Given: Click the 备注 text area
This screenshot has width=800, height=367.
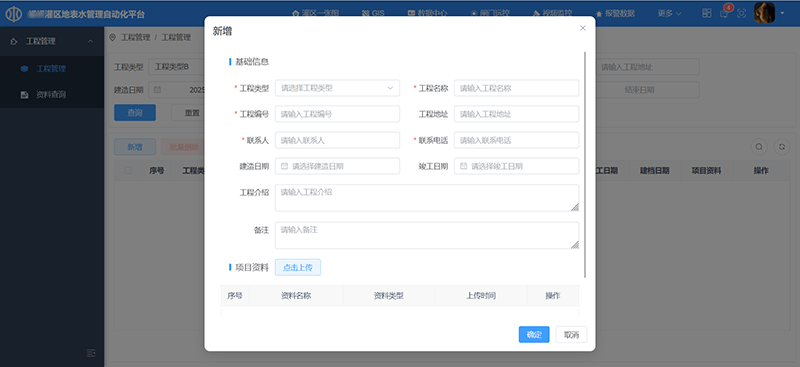Looking at the screenshot, I should (x=427, y=235).
